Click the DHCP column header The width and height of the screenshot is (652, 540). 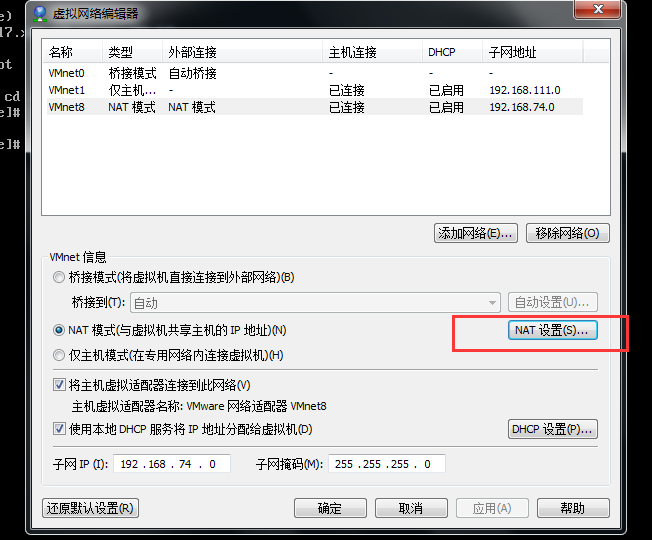tap(452, 52)
